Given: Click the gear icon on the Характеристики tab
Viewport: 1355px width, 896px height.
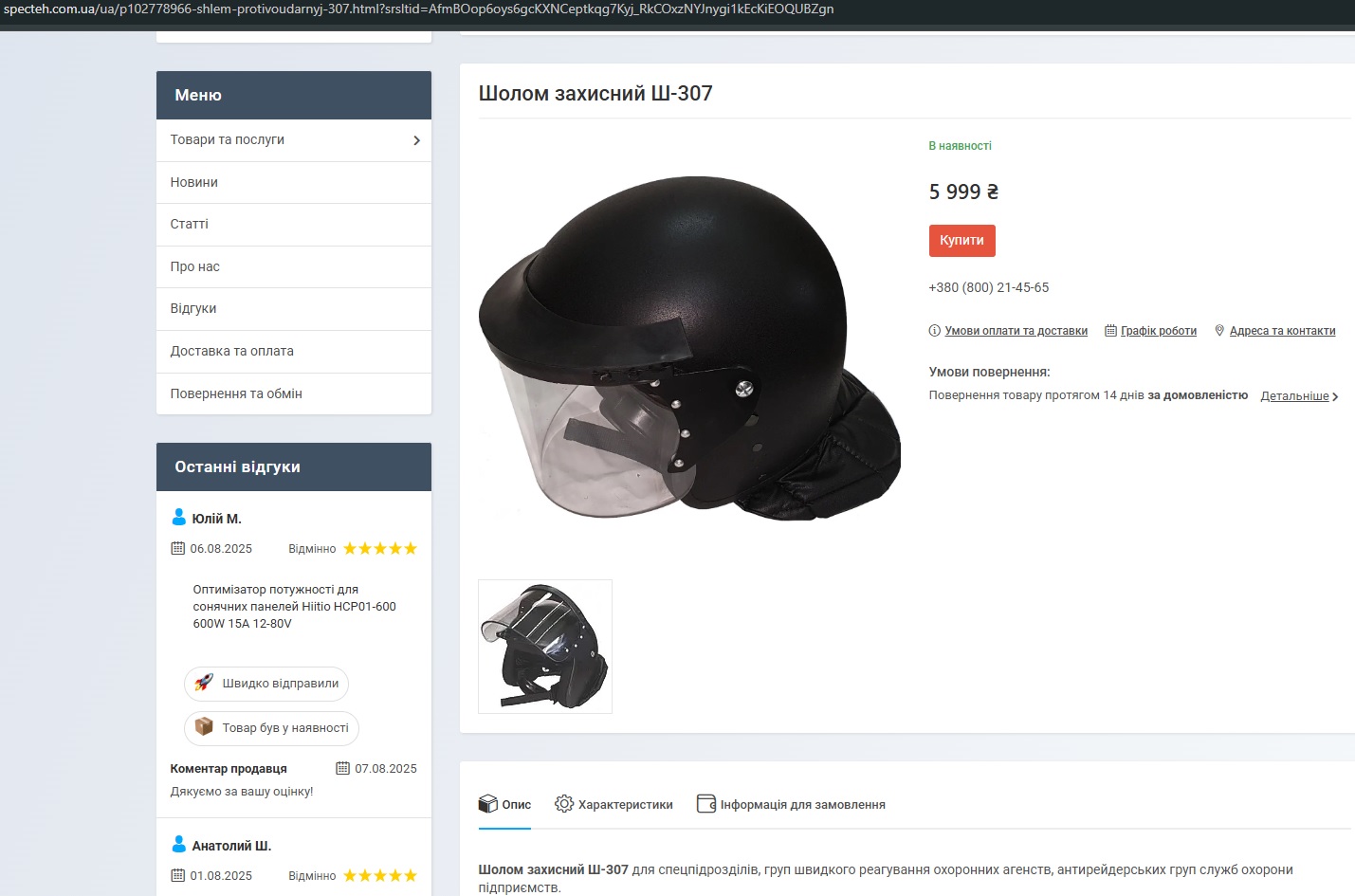Looking at the screenshot, I should 564,804.
